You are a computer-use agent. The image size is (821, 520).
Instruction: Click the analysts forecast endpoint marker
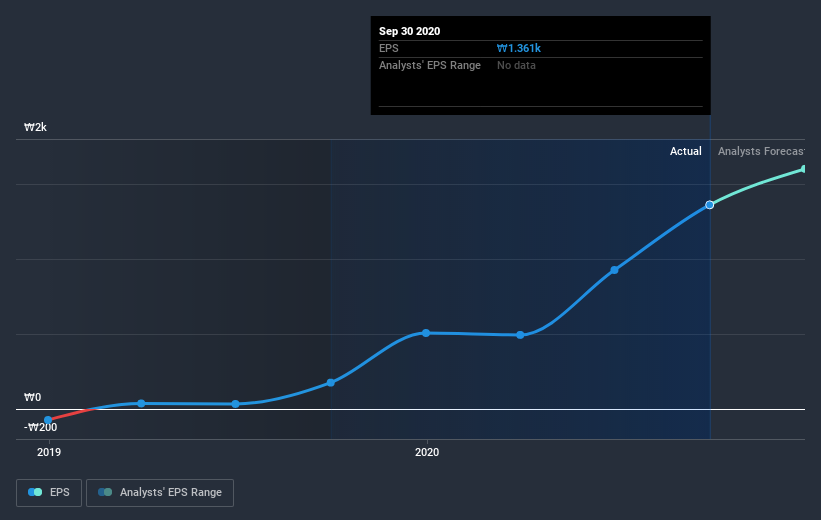[803, 169]
